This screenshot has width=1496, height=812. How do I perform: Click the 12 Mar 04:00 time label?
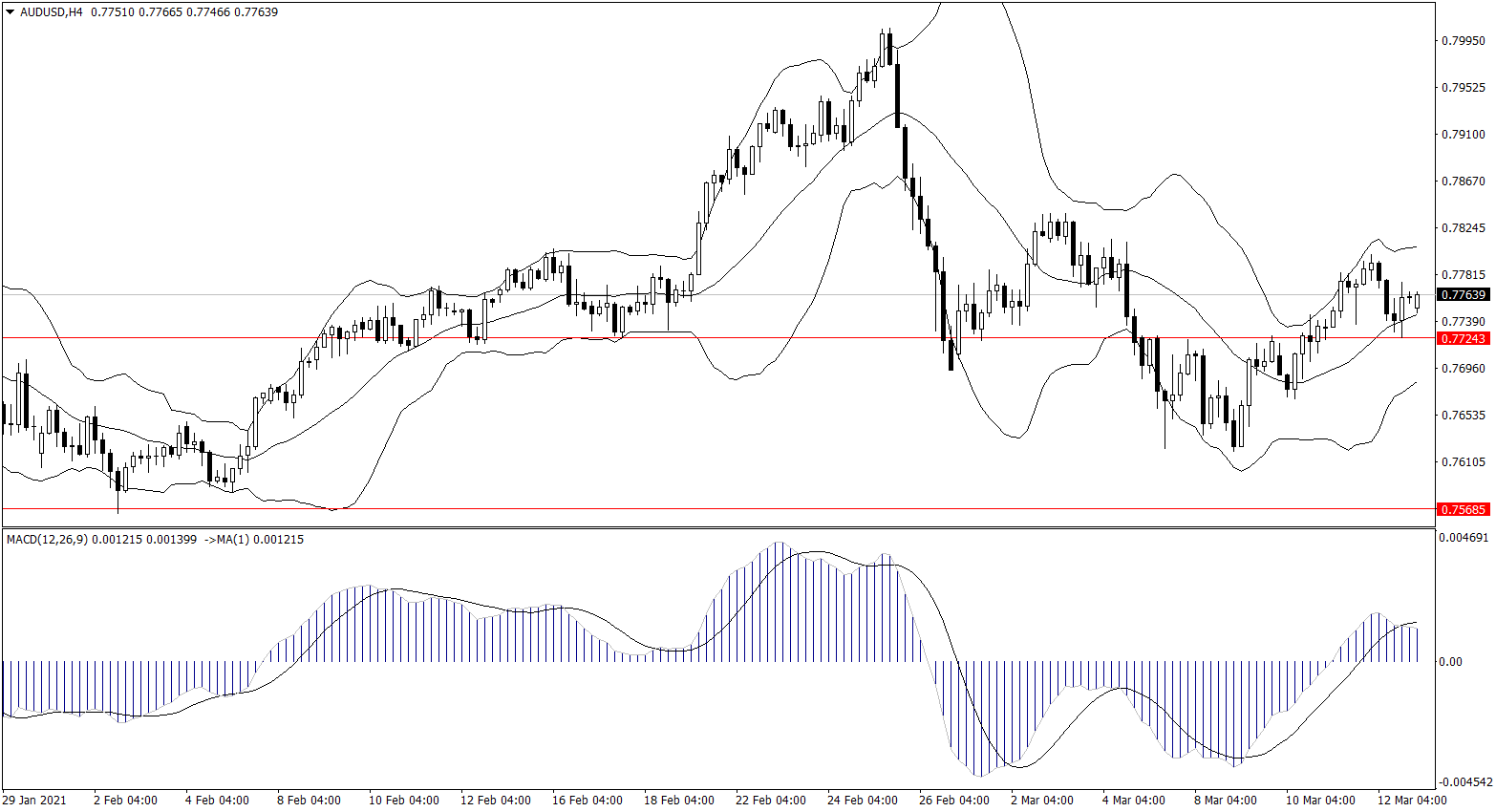coord(1412,801)
